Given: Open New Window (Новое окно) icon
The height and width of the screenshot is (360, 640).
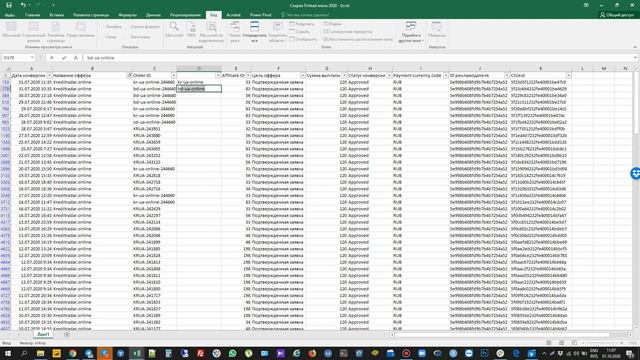Looking at the screenshot, I should pos(235,31).
